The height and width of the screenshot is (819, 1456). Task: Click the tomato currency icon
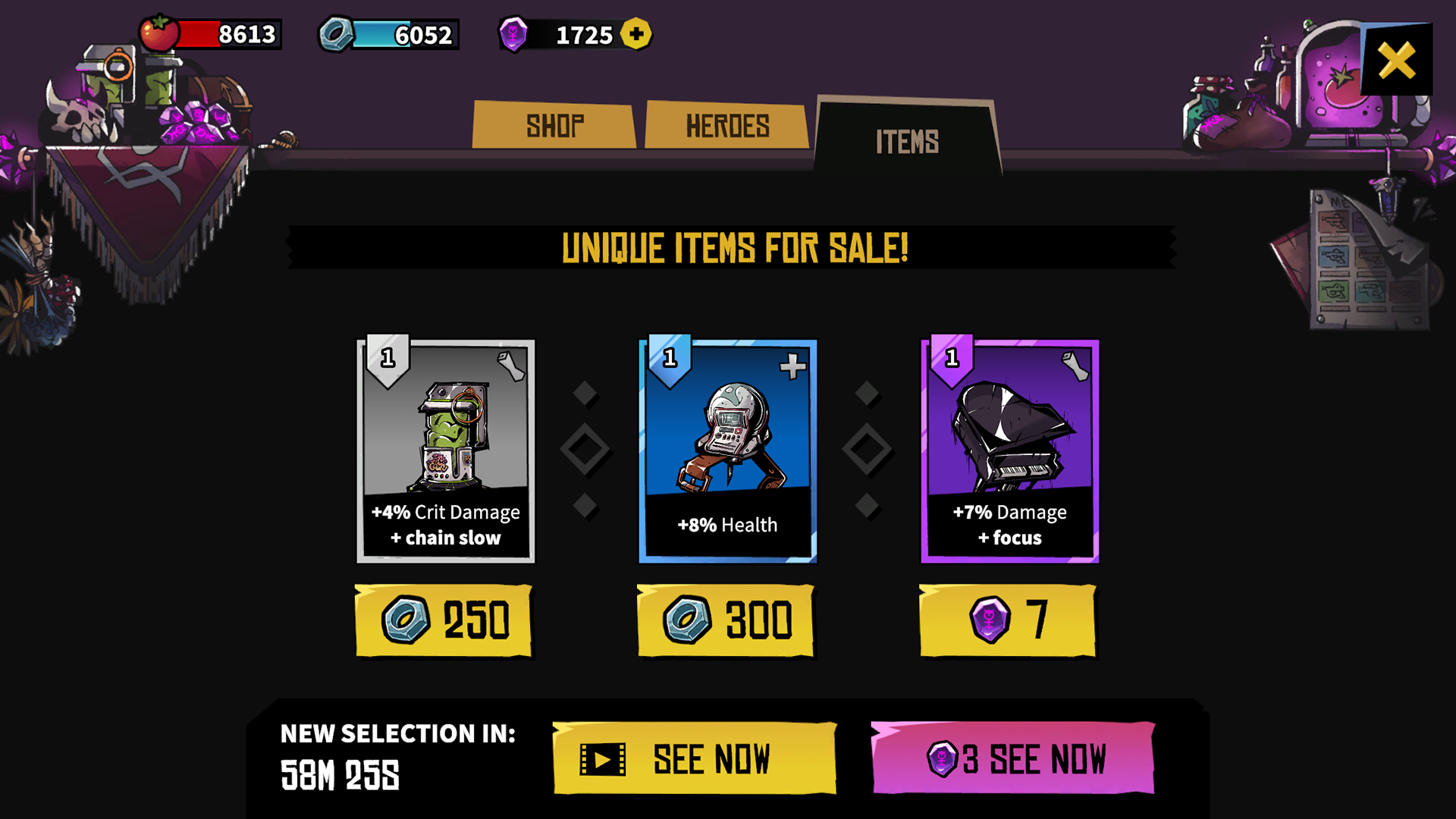click(158, 33)
